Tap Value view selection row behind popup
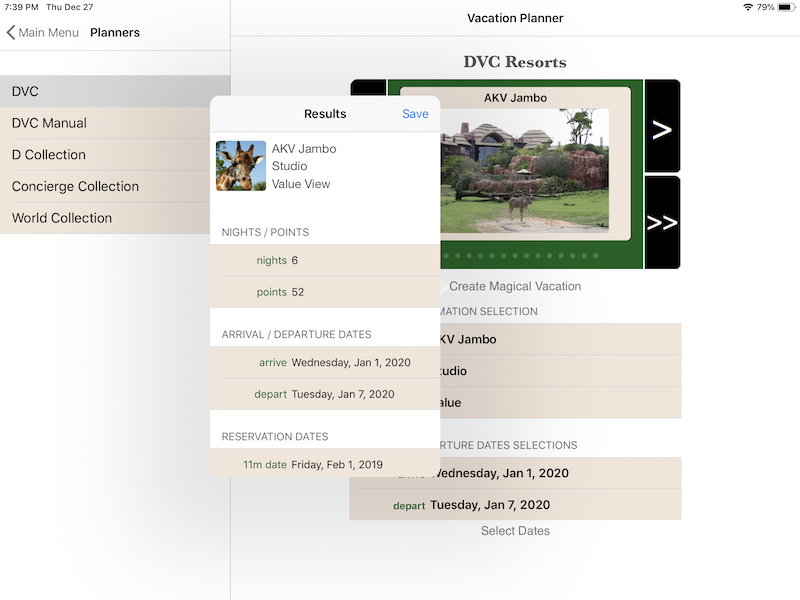The image size is (800, 600). (560, 403)
